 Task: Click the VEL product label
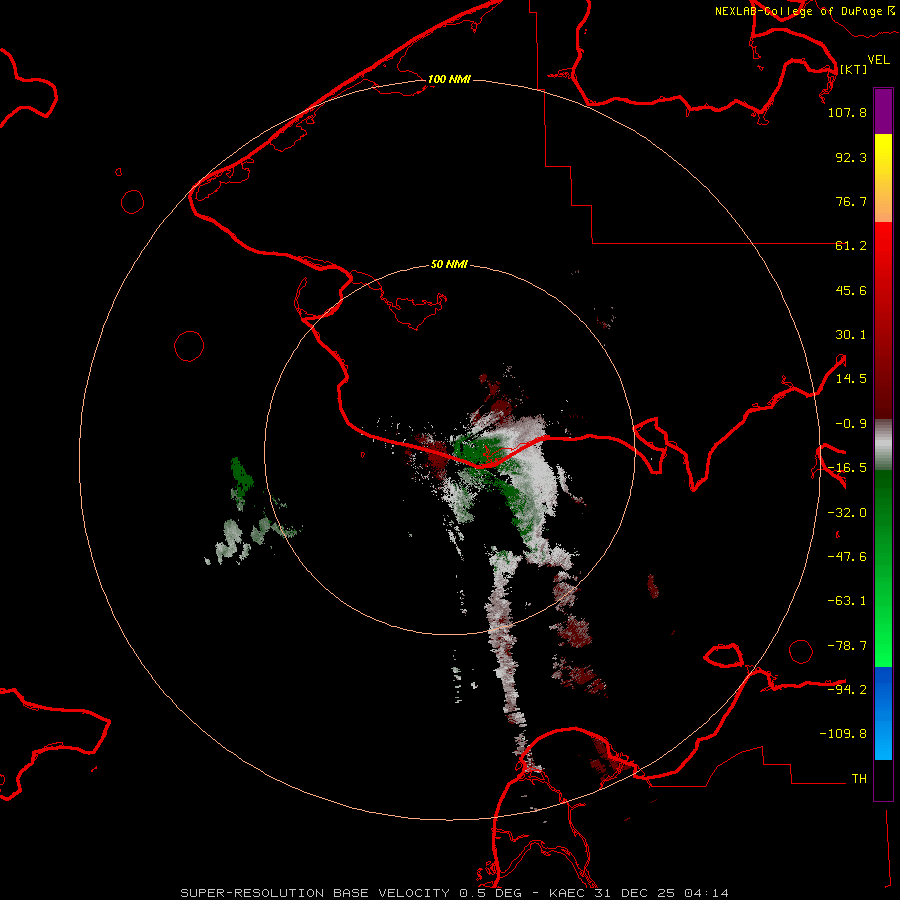click(x=878, y=60)
